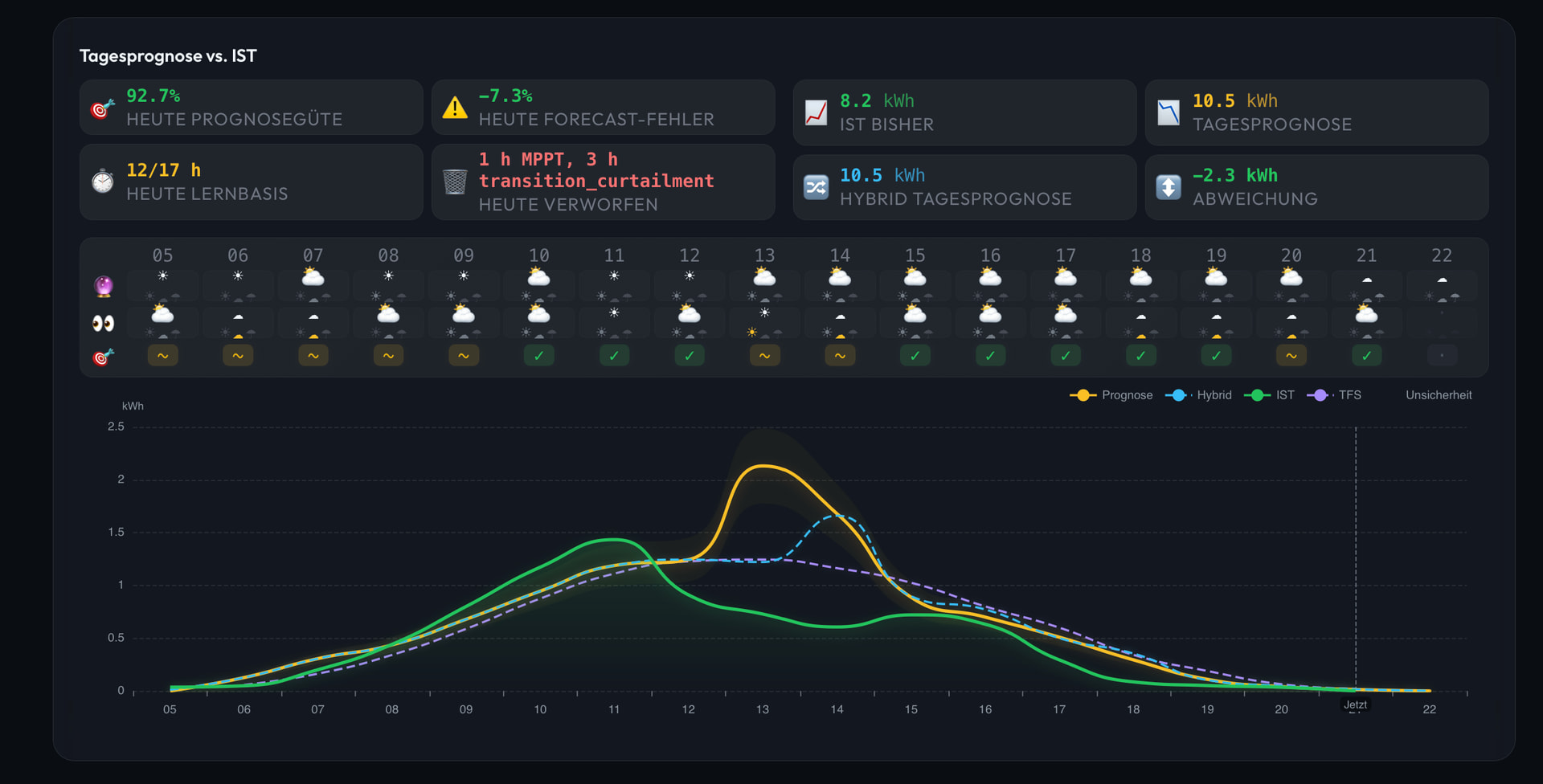Click the eyes icon for the observed weather row
This screenshot has width=1543, height=784.
click(x=104, y=323)
